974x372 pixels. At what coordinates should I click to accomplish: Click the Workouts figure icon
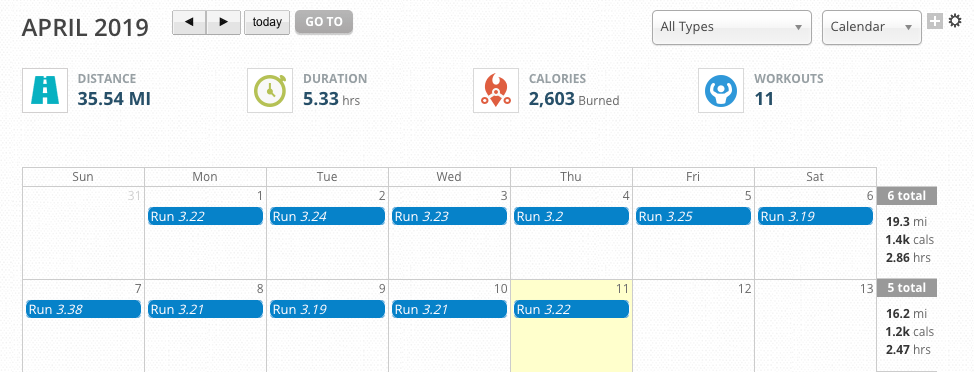[721, 91]
